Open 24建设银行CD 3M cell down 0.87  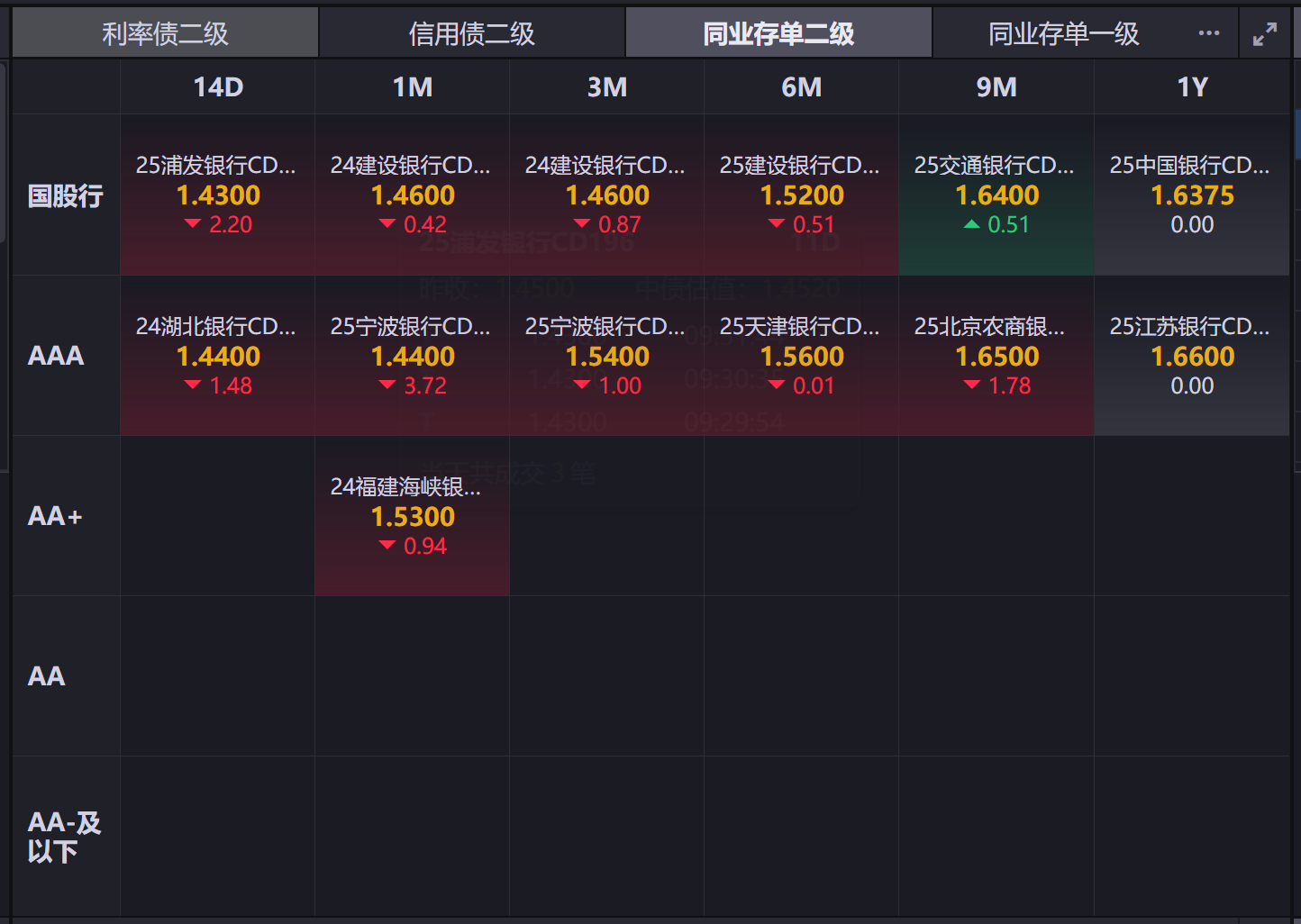tap(606, 195)
